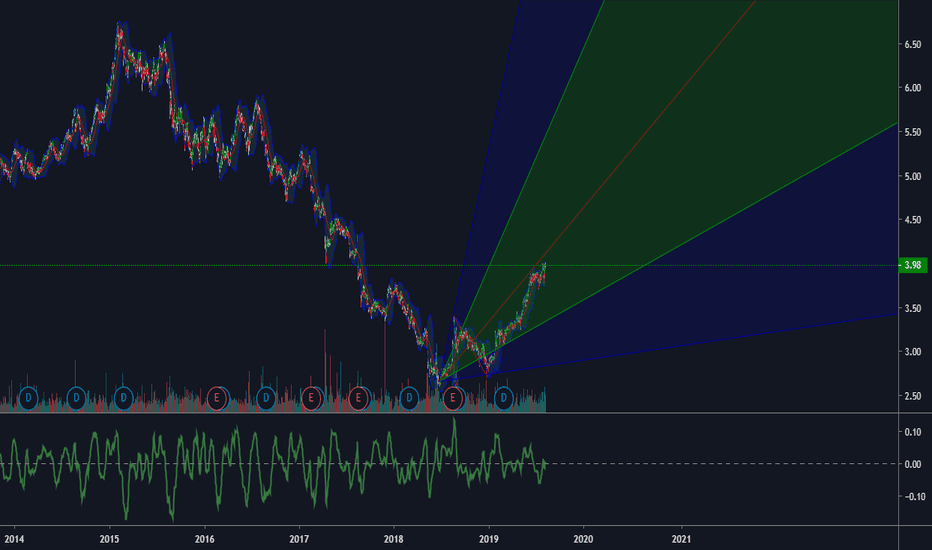
Task: Click the 3.50 price axis label
Action: click(912, 309)
